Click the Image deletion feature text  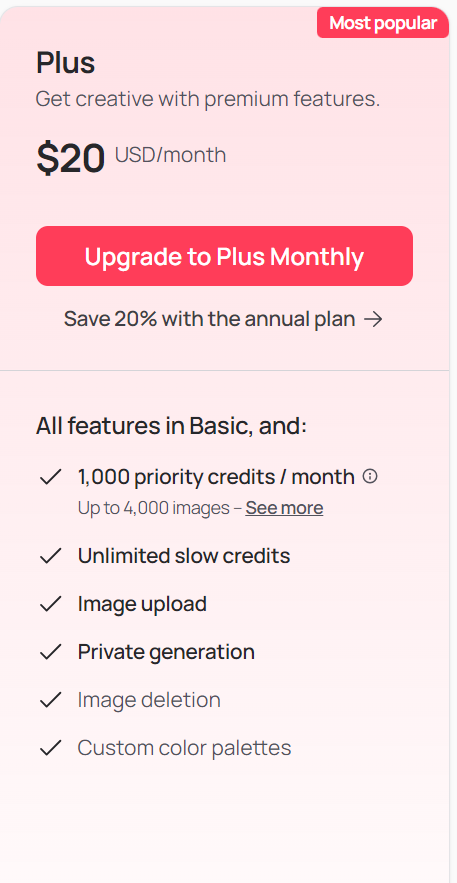(x=149, y=700)
